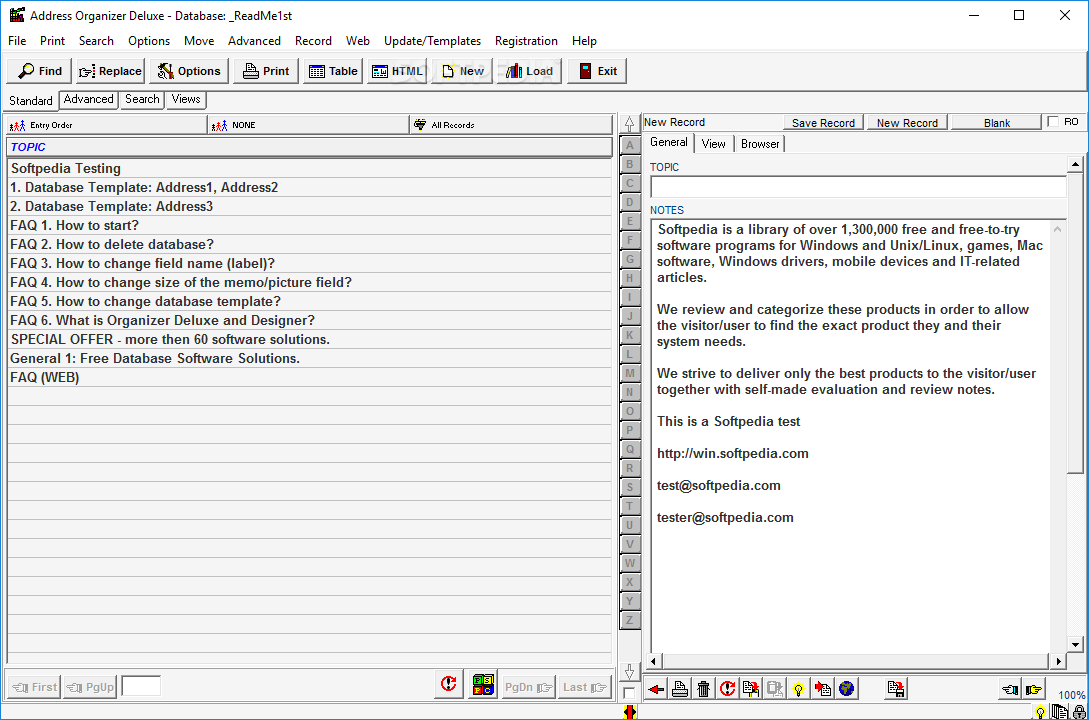Click the Save Record button
Image resolution: width=1089 pixels, height=720 pixels.
[823, 122]
